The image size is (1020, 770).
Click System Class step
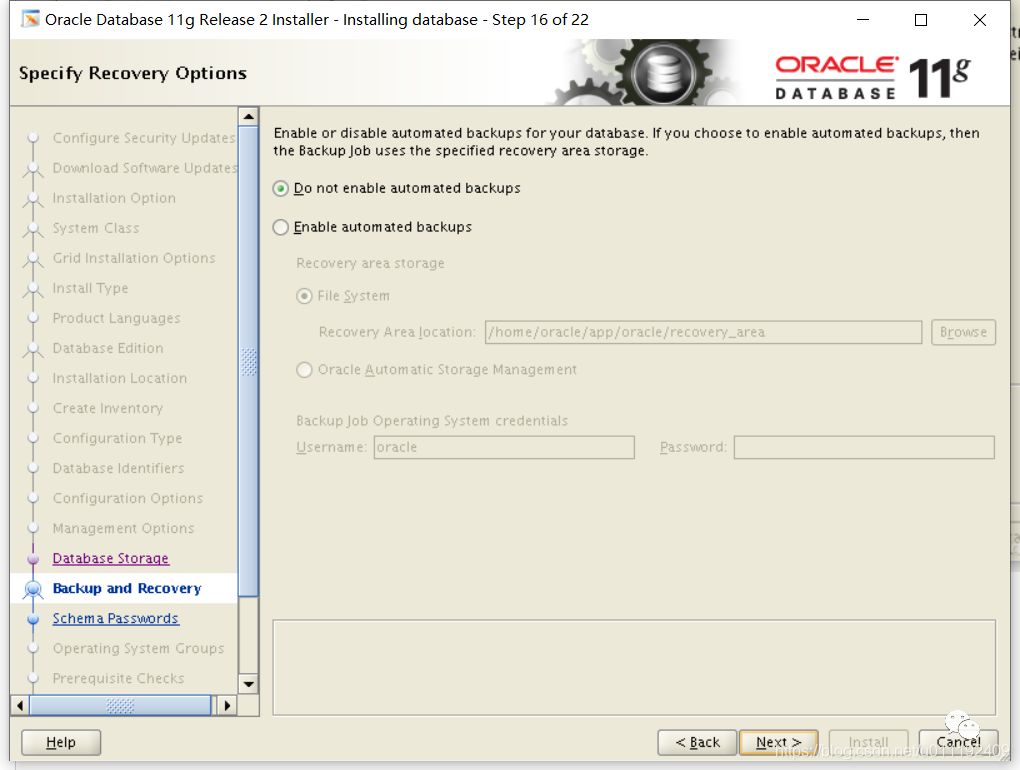point(96,228)
